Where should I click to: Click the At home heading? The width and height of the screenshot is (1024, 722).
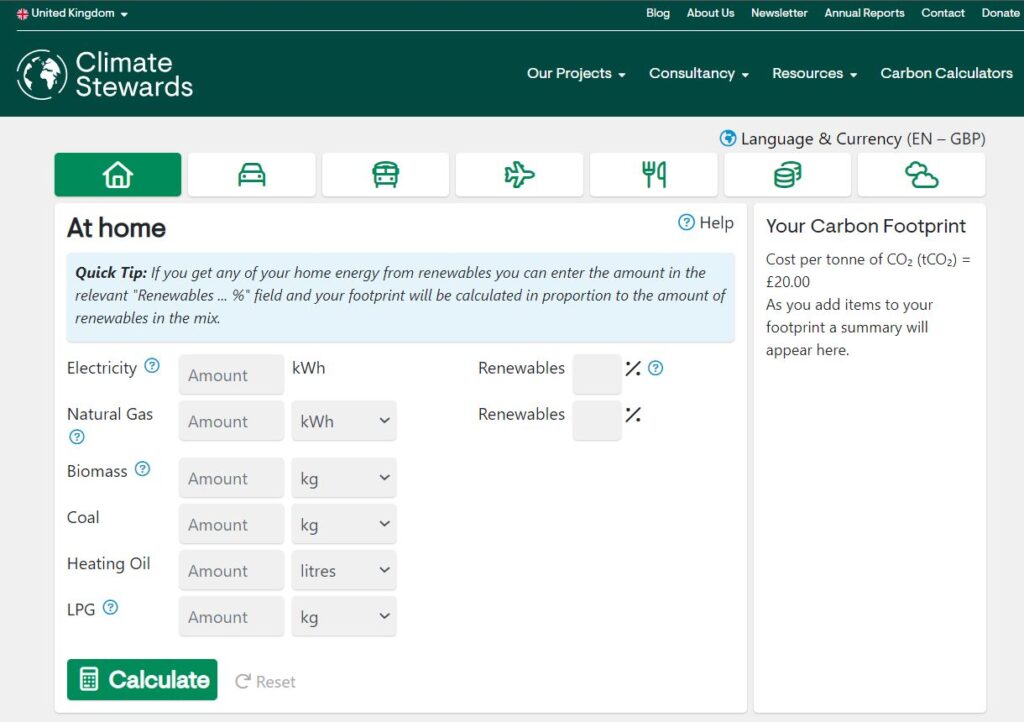[x=116, y=228]
